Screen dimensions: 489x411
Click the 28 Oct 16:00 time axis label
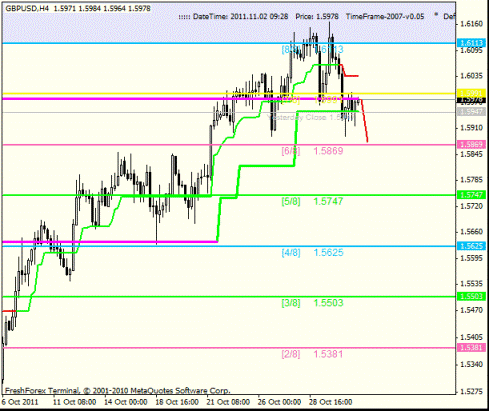click(331, 402)
